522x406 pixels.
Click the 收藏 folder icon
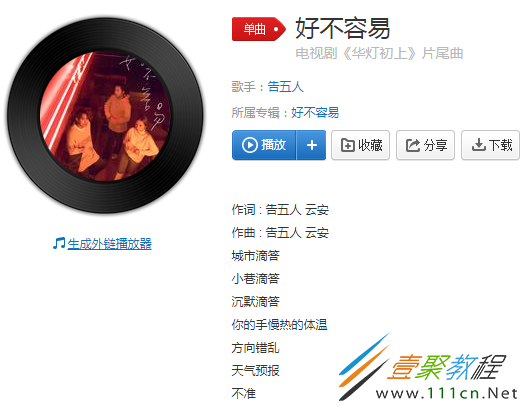click(x=348, y=145)
